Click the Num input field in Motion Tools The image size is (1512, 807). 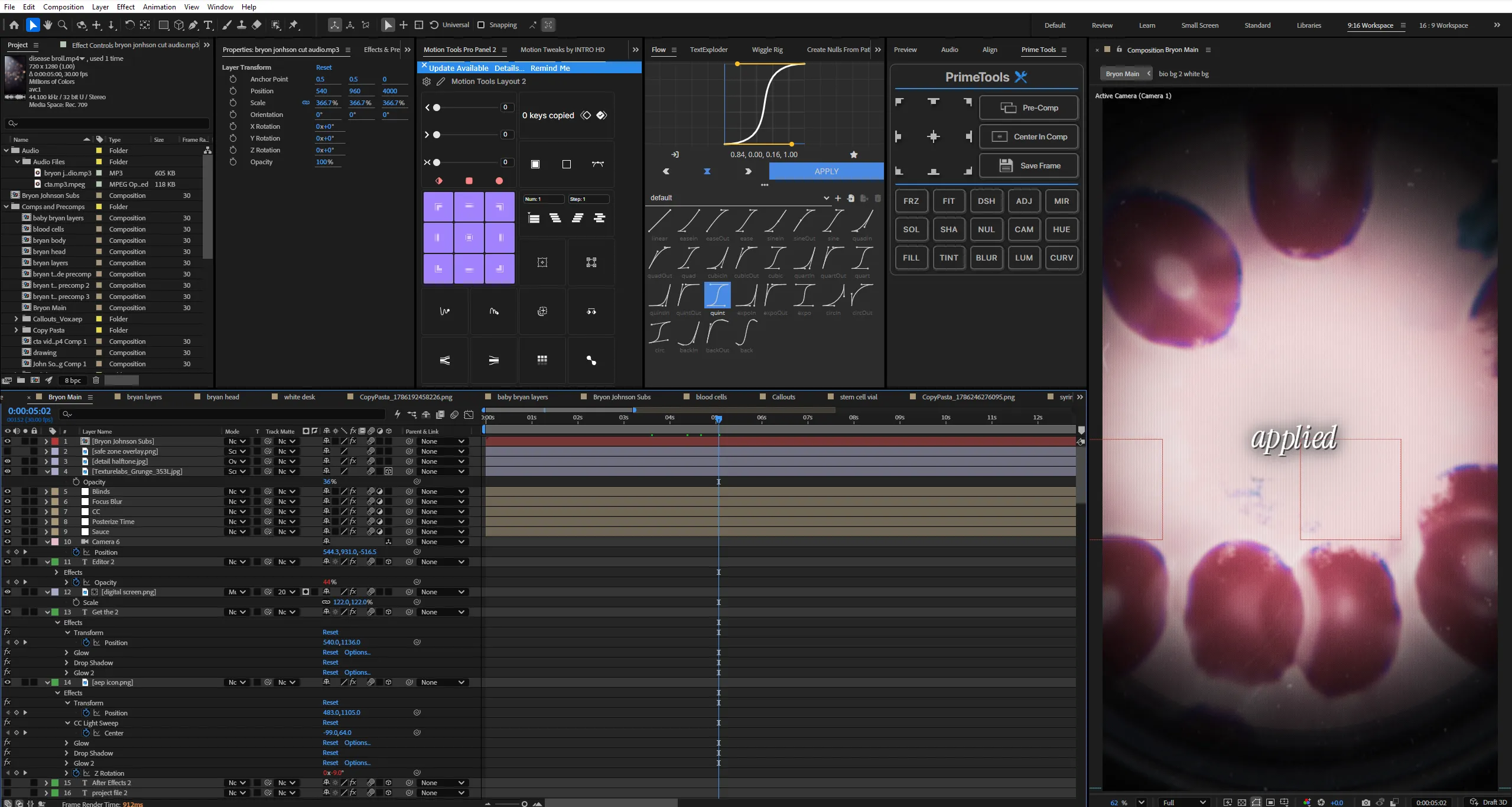(x=544, y=199)
